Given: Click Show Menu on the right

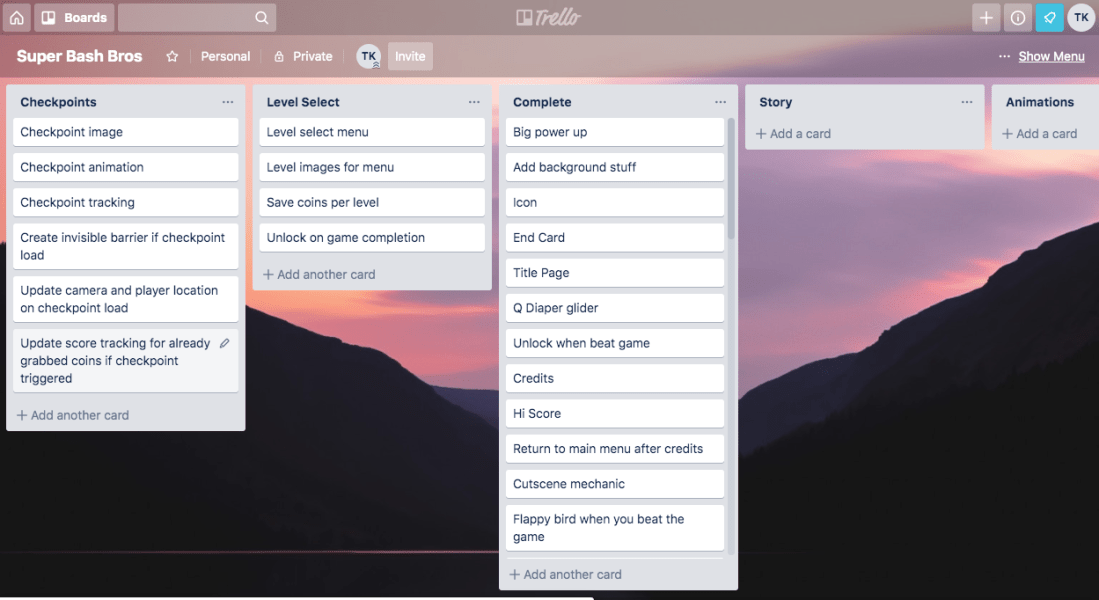Looking at the screenshot, I should (x=1052, y=56).
